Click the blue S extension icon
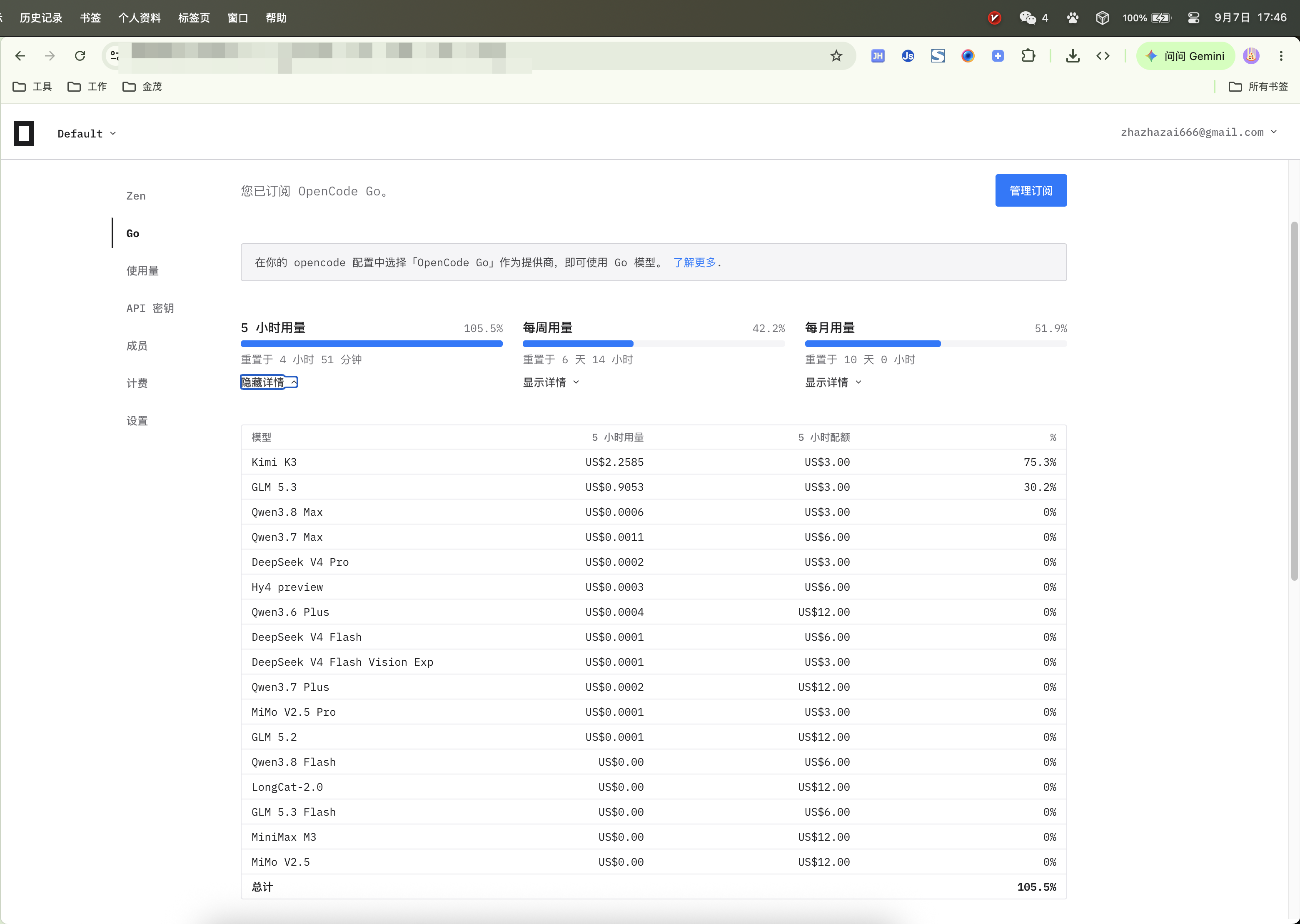Viewport: 1300px width, 924px height. (938, 56)
